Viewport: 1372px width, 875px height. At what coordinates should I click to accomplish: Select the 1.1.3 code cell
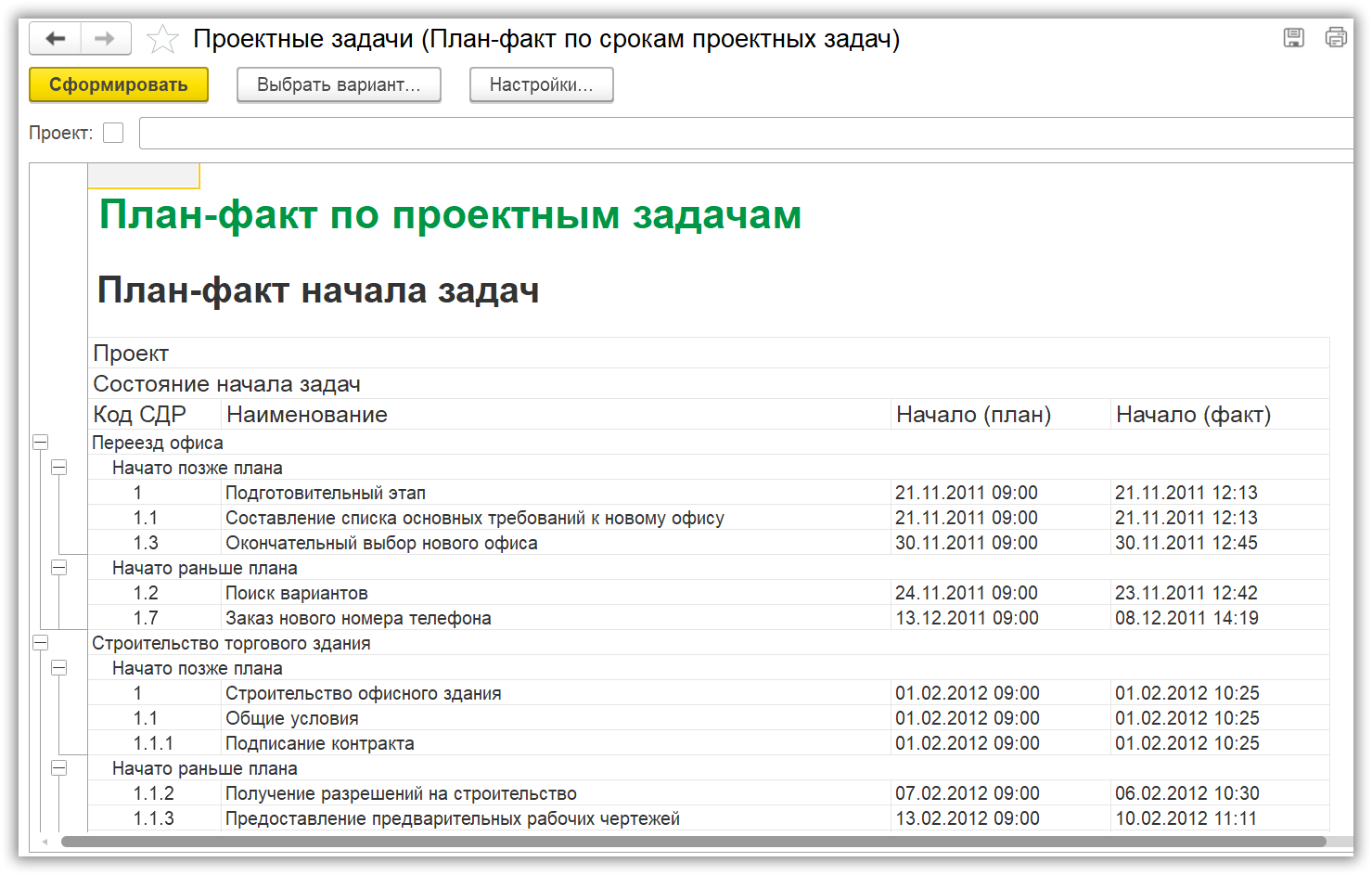(155, 818)
